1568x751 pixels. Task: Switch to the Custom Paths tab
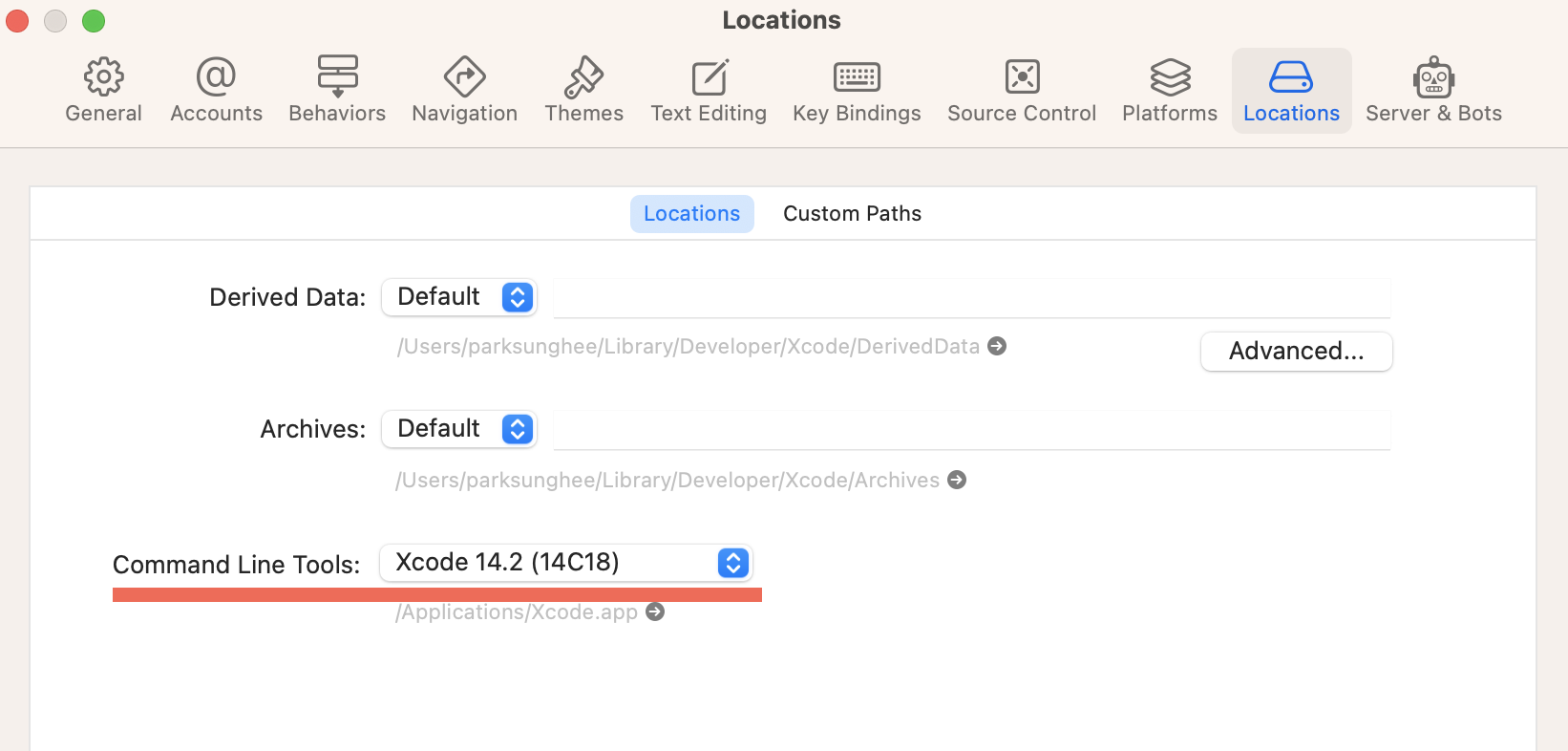pos(852,214)
